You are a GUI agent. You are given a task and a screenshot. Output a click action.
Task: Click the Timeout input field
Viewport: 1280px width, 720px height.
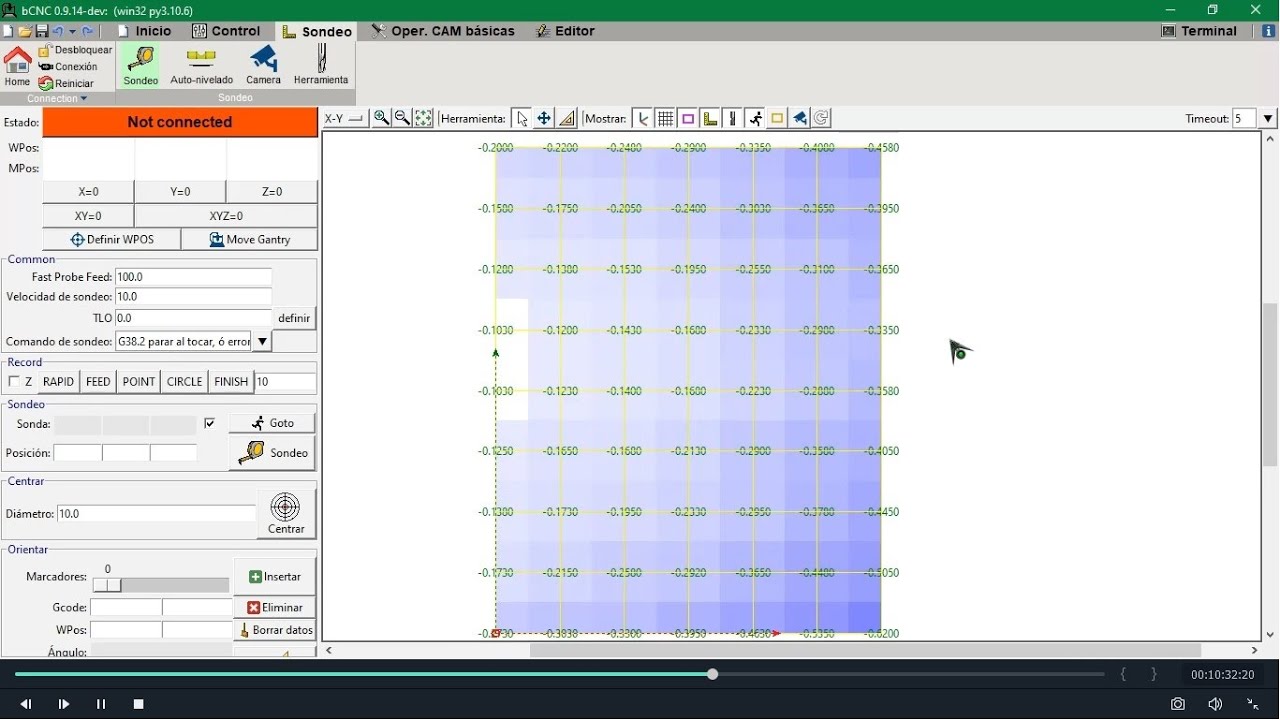pos(1245,118)
